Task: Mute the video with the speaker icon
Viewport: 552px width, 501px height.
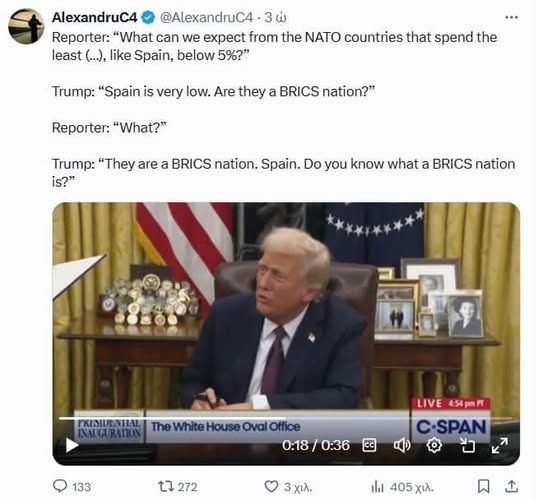Action: pyautogui.click(x=402, y=445)
